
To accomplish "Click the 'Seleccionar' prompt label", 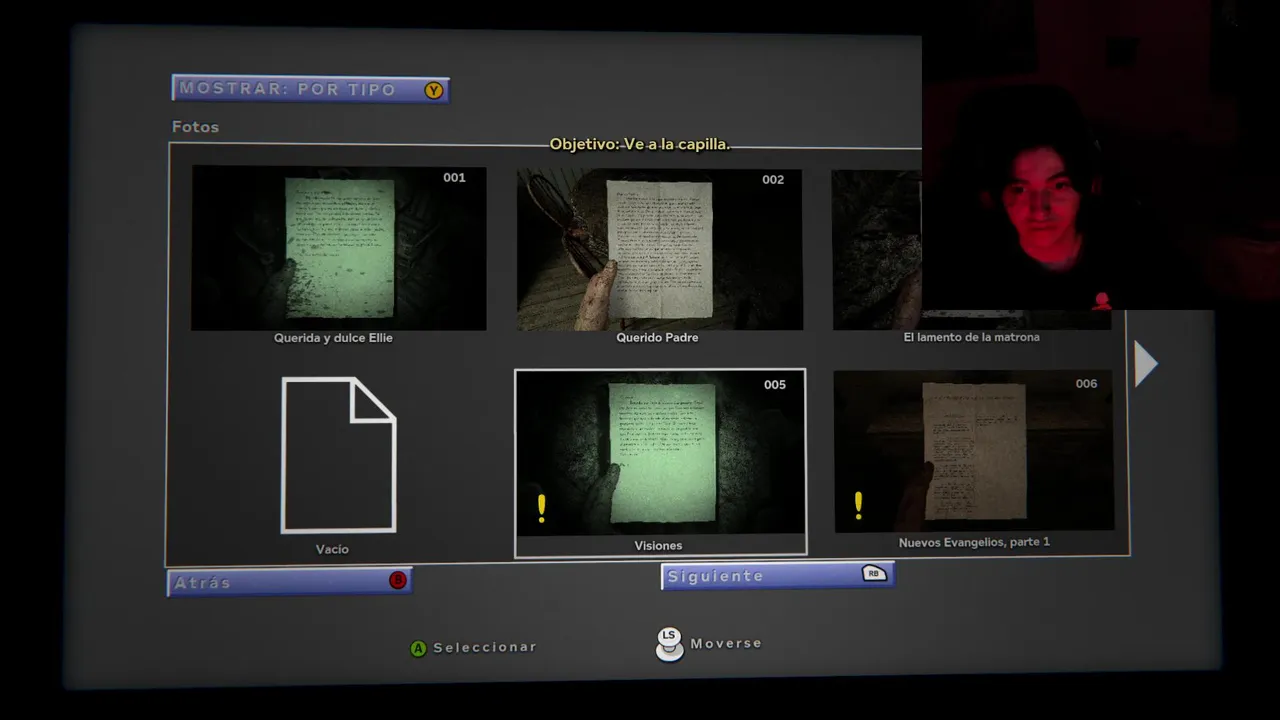I will coord(485,647).
